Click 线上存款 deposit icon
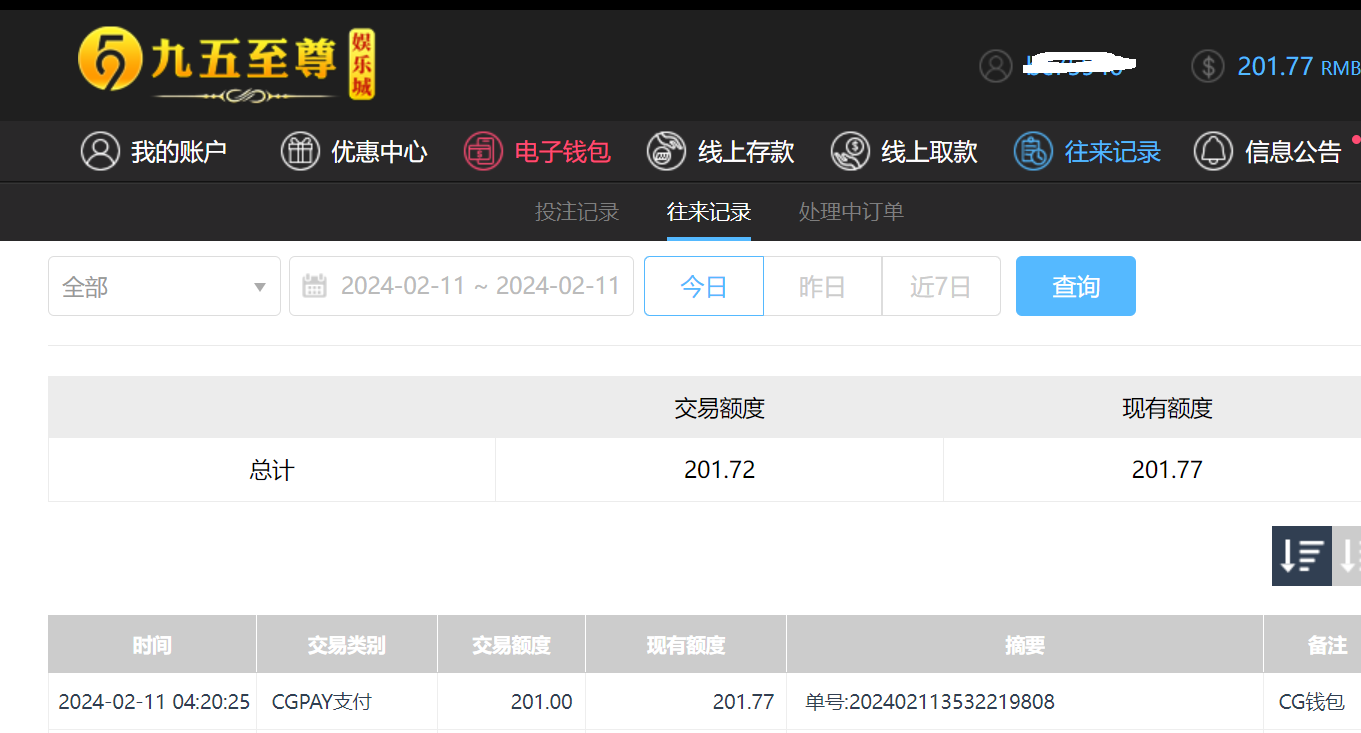 pyautogui.click(x=666, y=152)
